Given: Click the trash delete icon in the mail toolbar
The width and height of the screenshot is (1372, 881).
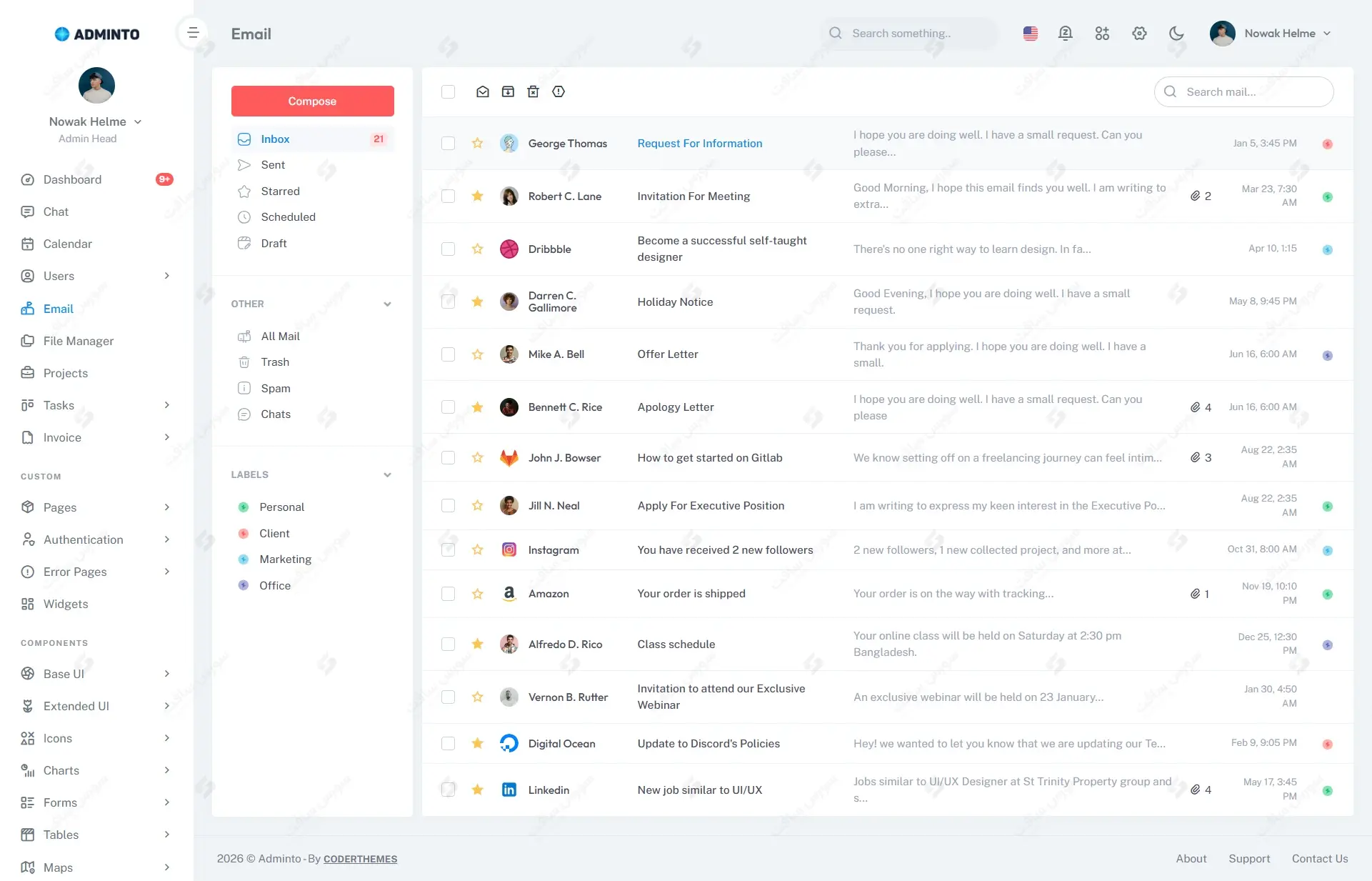Looking at the screenshot, I should click(x=533, y=91).
